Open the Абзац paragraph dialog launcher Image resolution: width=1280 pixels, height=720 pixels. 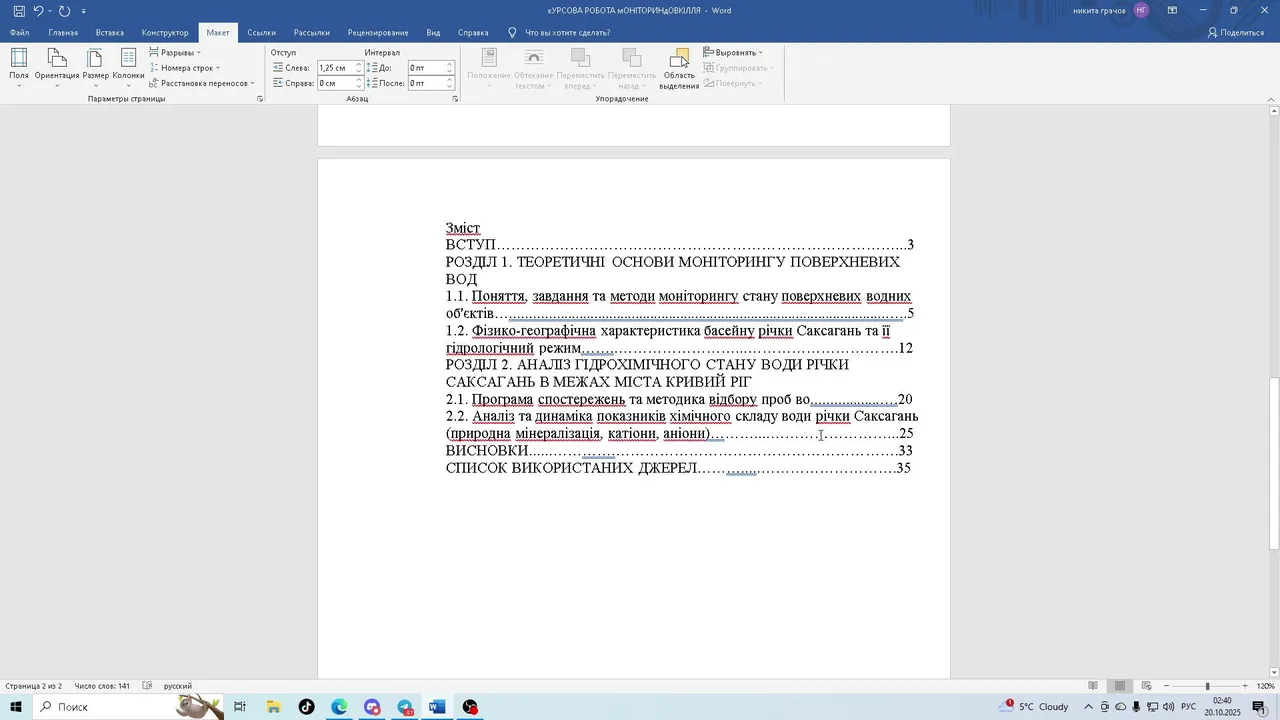point(455,99)
